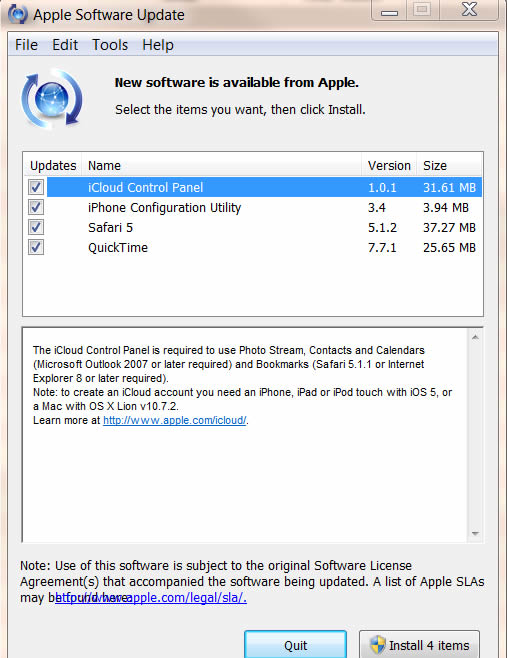Click version 1.0.1 cell
Image resolution: width=507 pixels, height=658 pixels.
coord(382,188)
